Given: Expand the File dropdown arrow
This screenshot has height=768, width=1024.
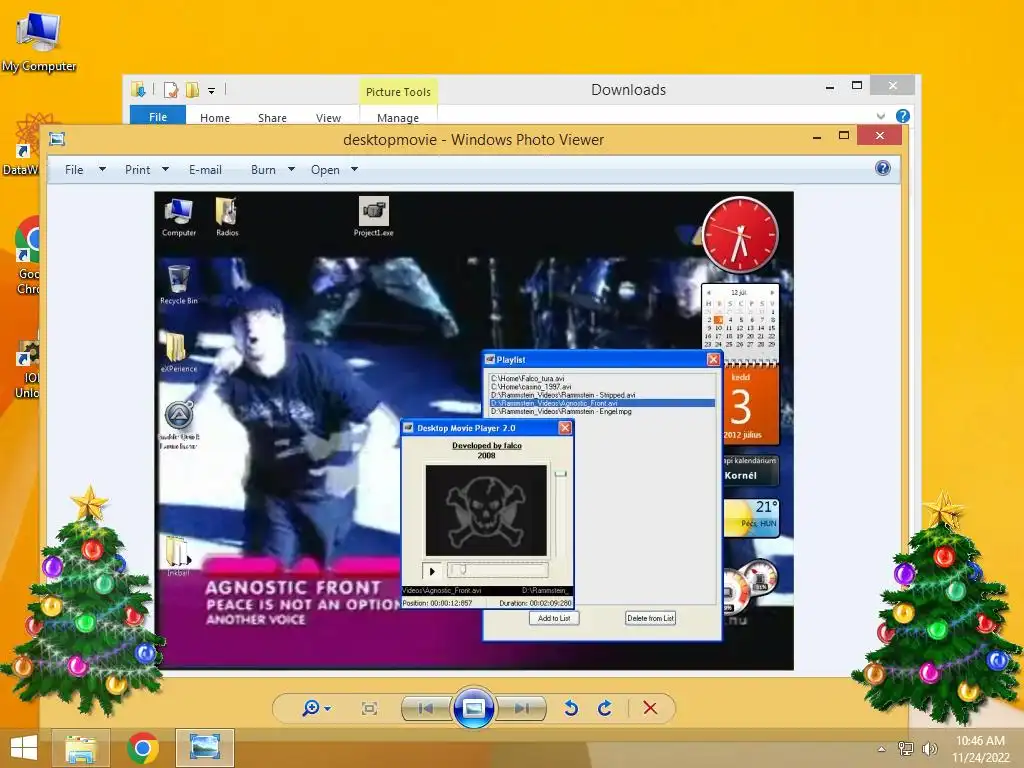Looking at the screenshot, I should [x=103, y=169].
